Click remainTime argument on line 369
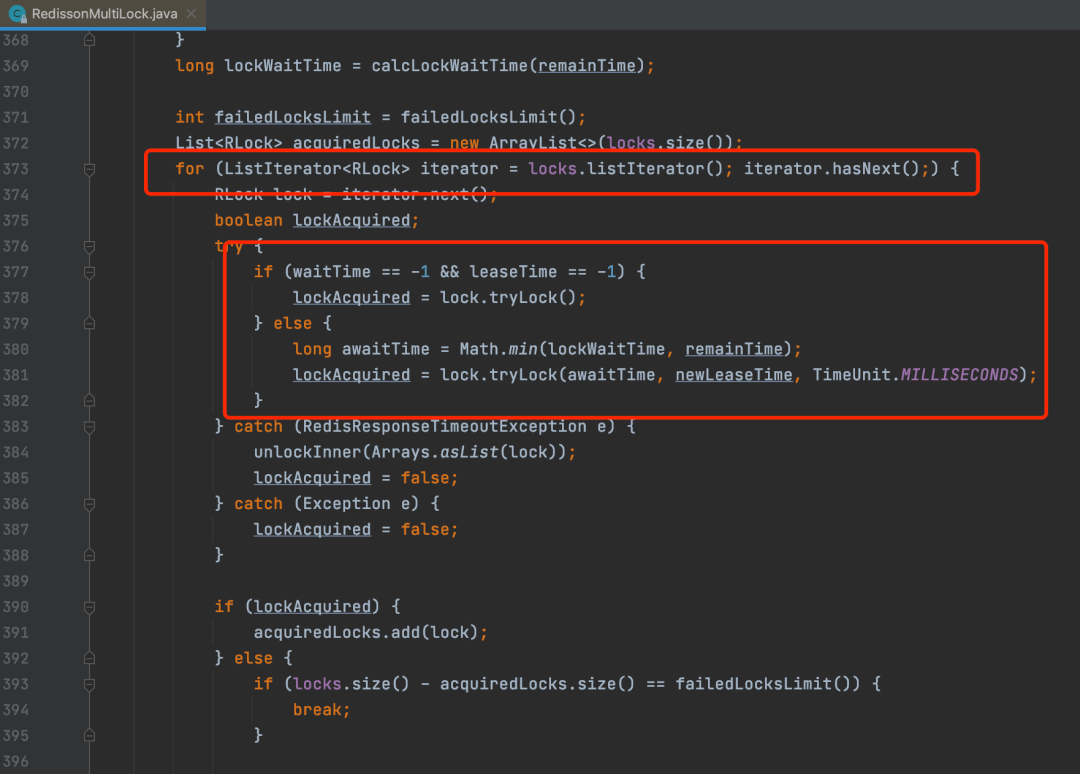1080x774 pixels. [x=587, y=66]
